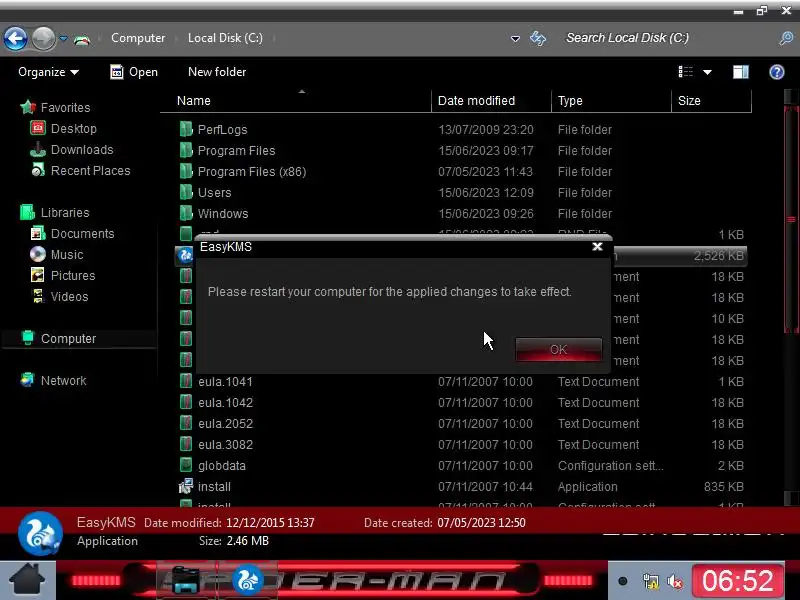Viewport: 800px width, 600px height.
Task: Click the eula.1042 file icon
Action: (x=186, y=402)
